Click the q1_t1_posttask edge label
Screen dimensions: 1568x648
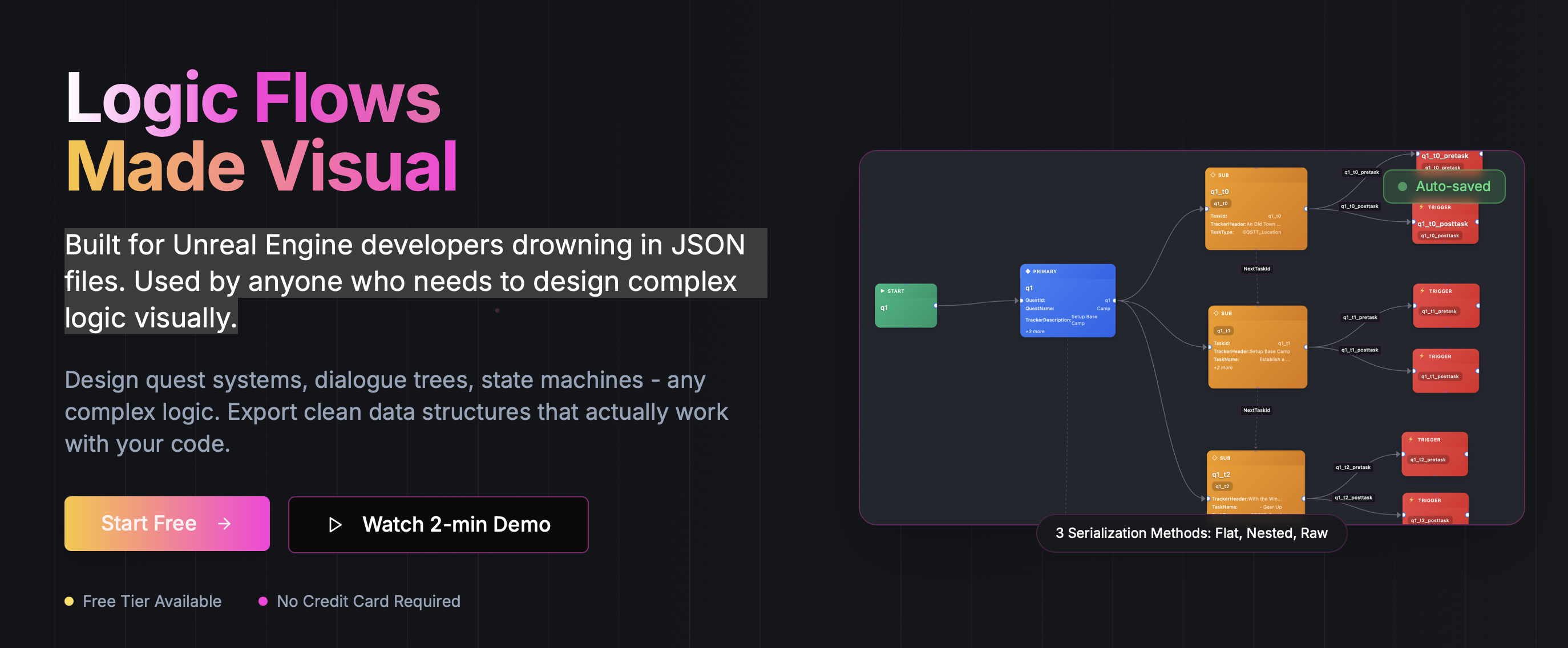coord(1359,350)
